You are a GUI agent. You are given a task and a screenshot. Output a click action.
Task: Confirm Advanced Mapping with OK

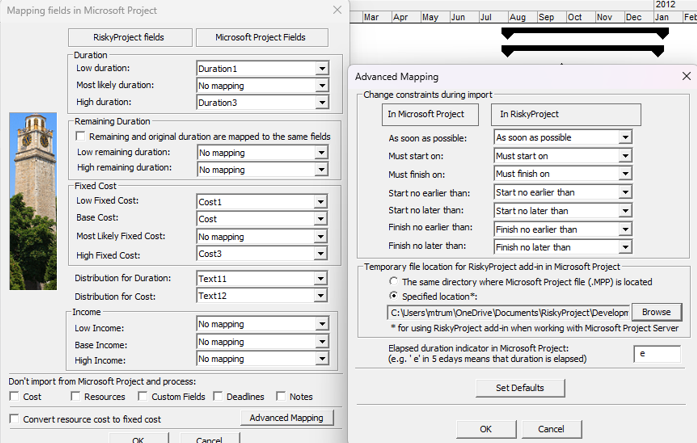pos(486,429)
